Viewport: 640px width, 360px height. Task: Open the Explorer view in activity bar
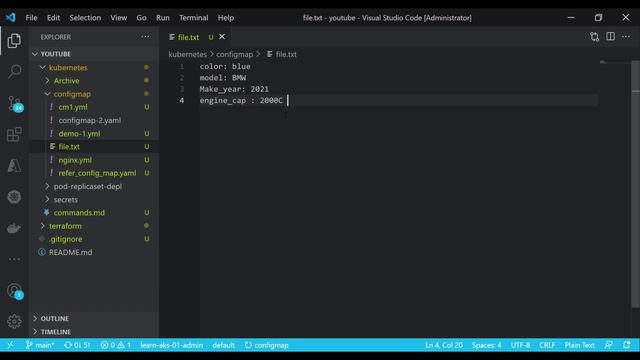pos(14,40)
